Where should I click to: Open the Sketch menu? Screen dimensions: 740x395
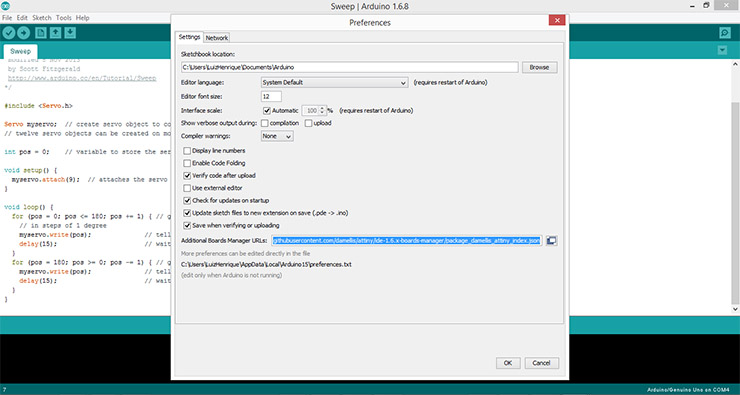42,18
